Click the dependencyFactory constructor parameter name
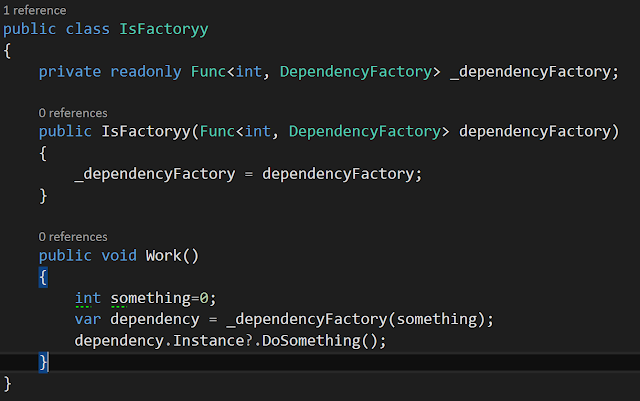The width and height of the screenshot is (640, 401). (535, 131)
